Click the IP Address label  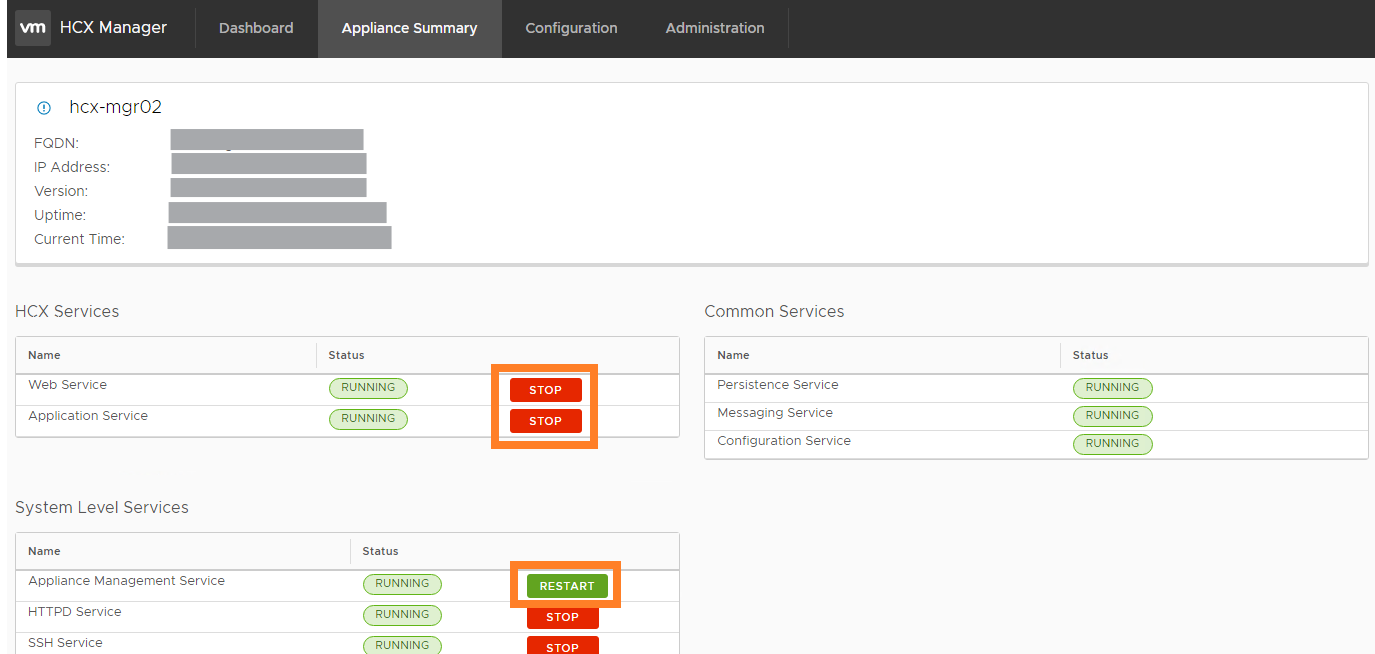(x=72, y=167)
